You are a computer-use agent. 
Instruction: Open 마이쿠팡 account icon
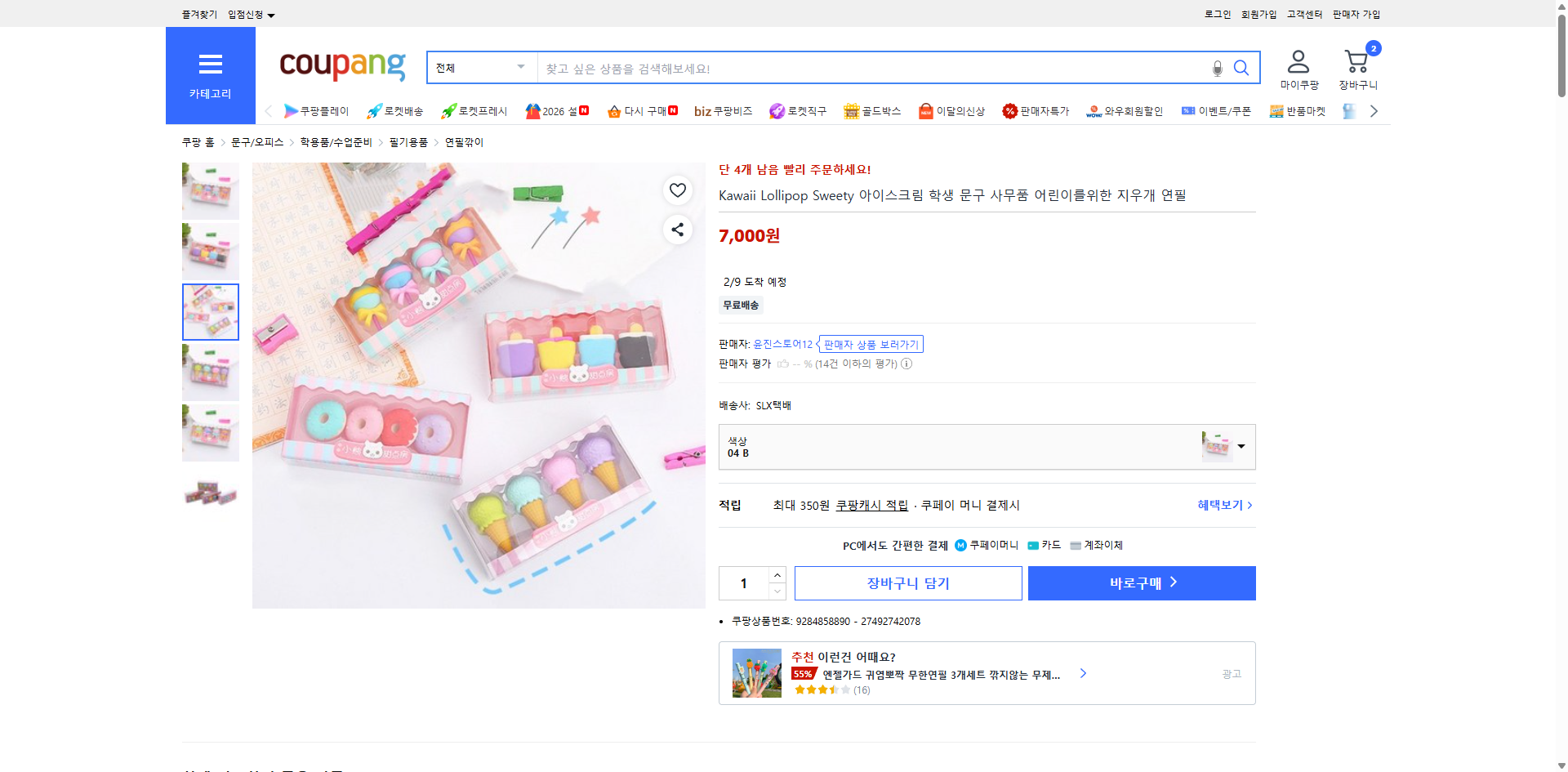(1297, 60)
